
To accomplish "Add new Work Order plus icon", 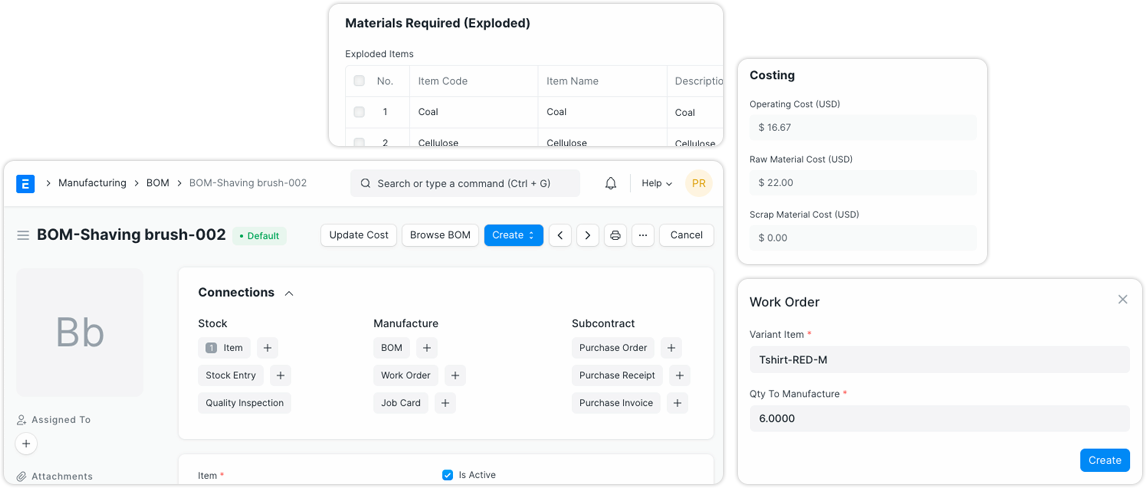I will 455,375.
